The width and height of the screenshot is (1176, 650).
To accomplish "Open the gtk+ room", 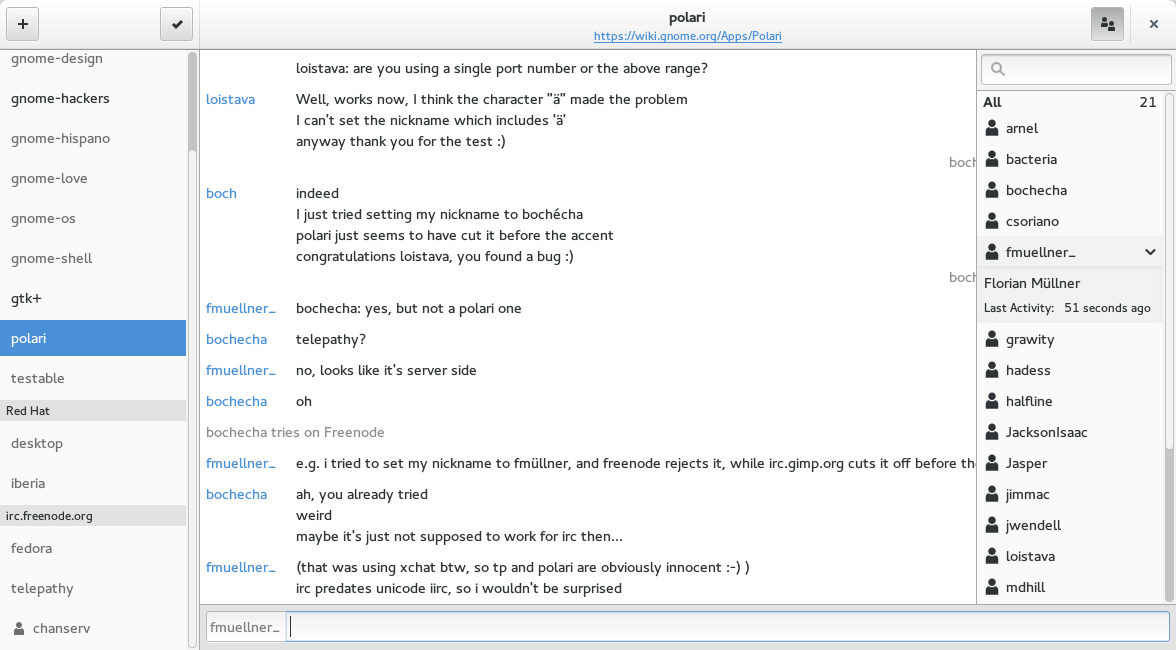I will pos(93,298).
